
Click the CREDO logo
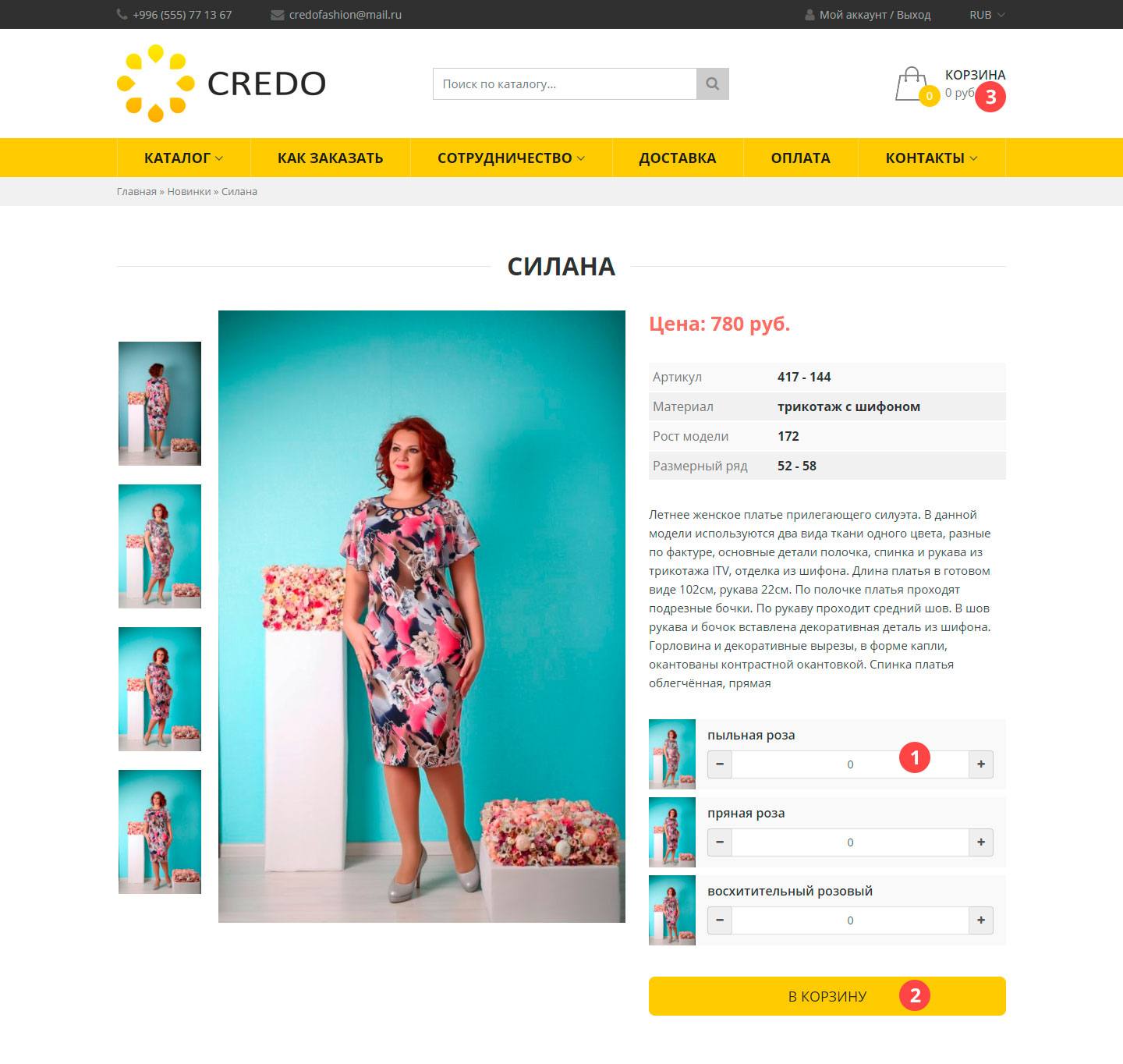(221, 83)
